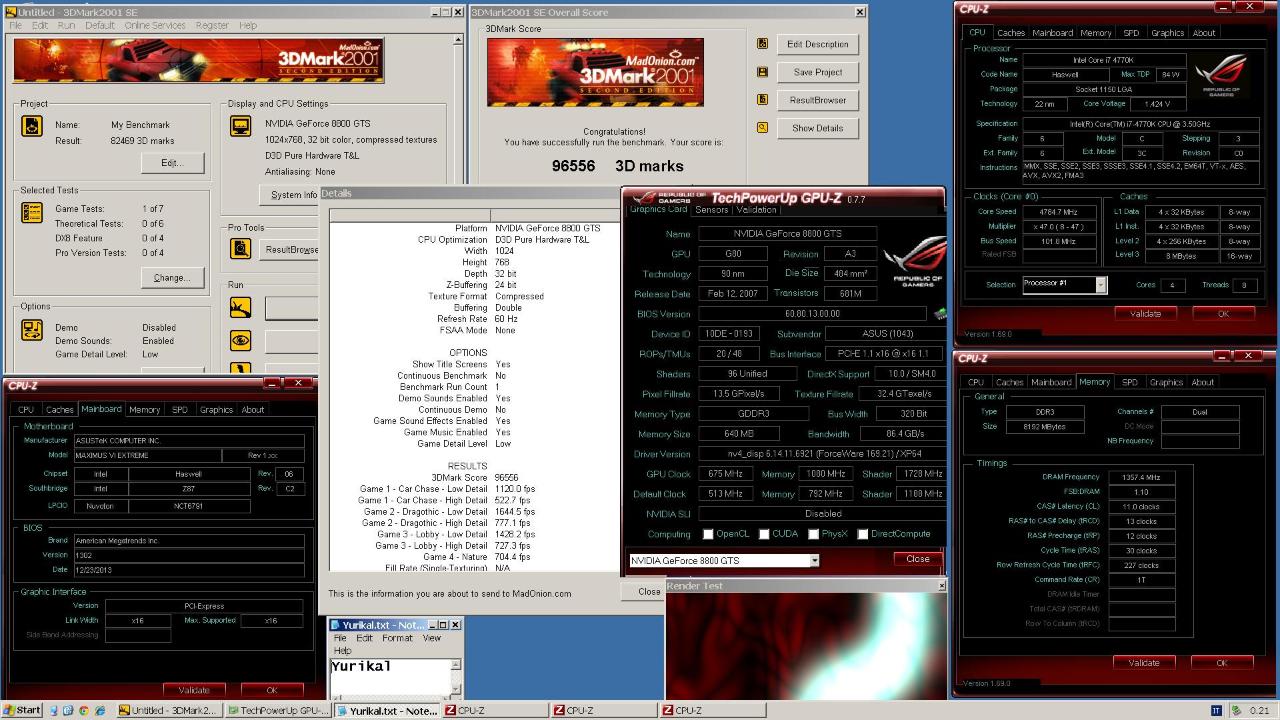Open Caches tab in Mainboard CPU-Z window
The image size is (1280, 720).
point(60,409)
